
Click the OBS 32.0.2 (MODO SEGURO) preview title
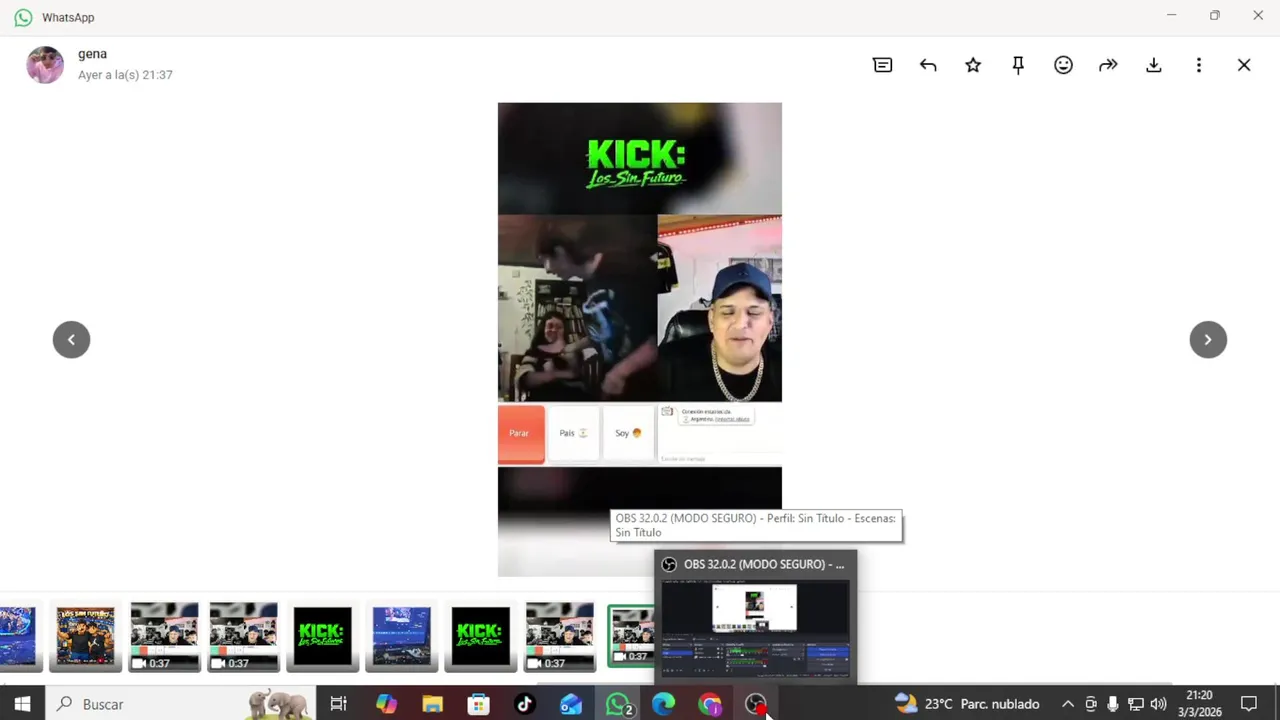tap(764, 564)
